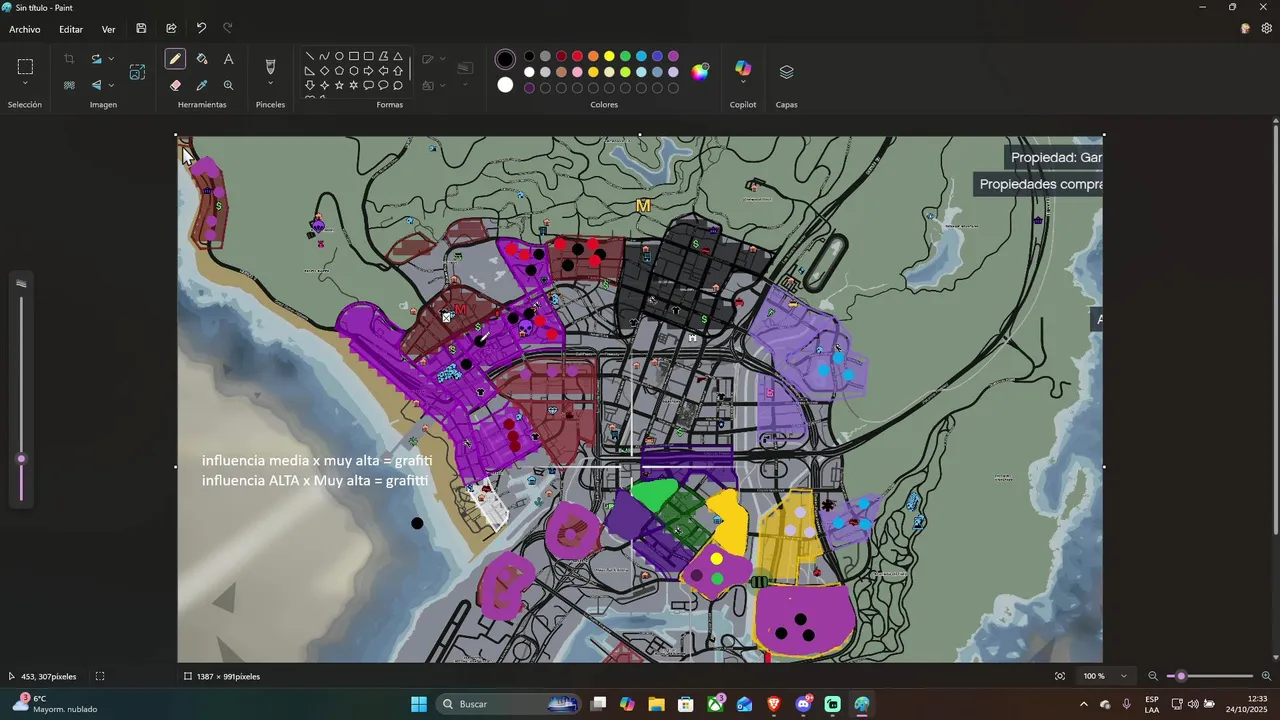Open Windows Start menu

click(x=419, y=704)
